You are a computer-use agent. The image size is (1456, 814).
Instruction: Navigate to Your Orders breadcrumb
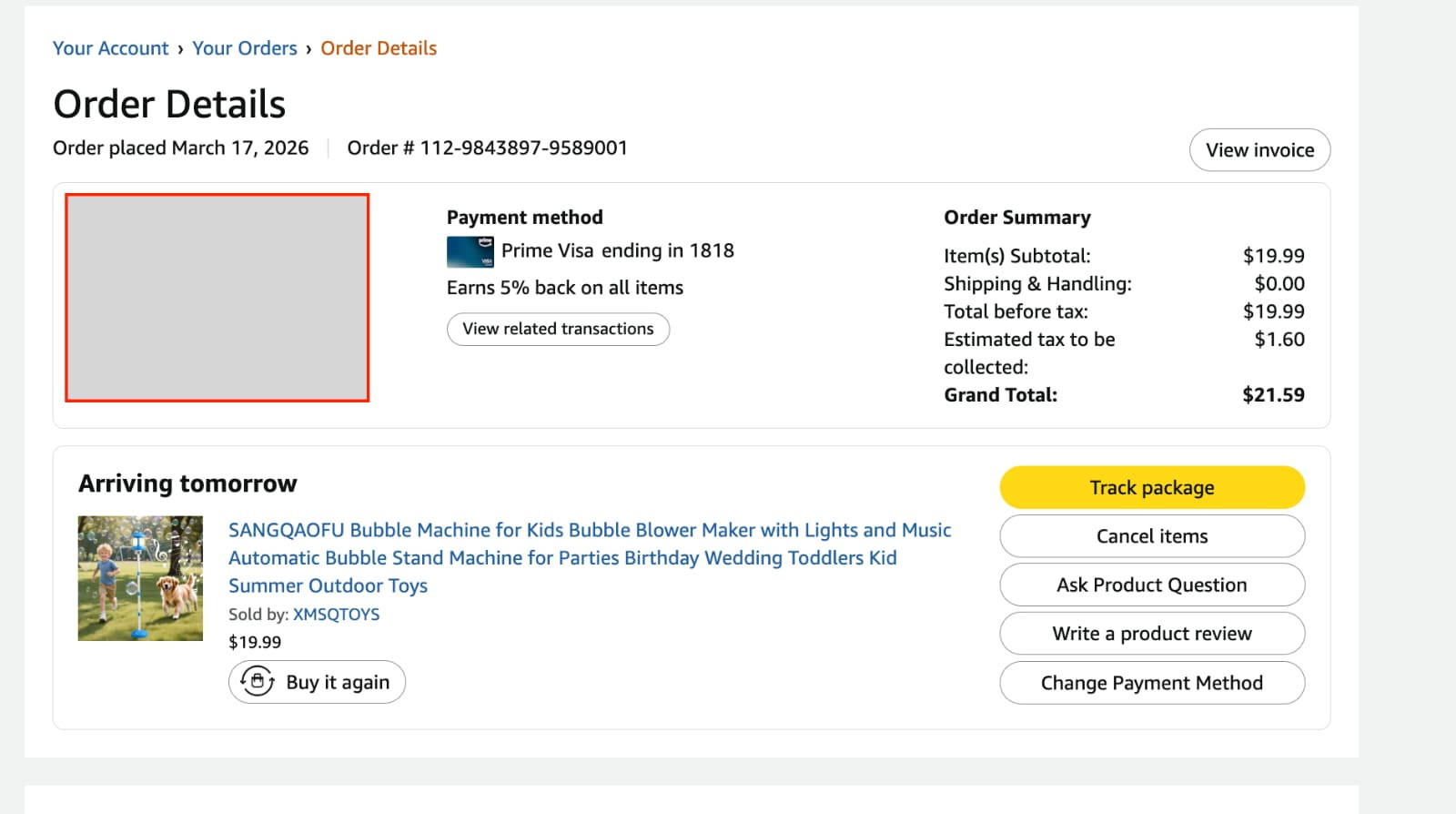pyautogui.click(x=244, y=48)
